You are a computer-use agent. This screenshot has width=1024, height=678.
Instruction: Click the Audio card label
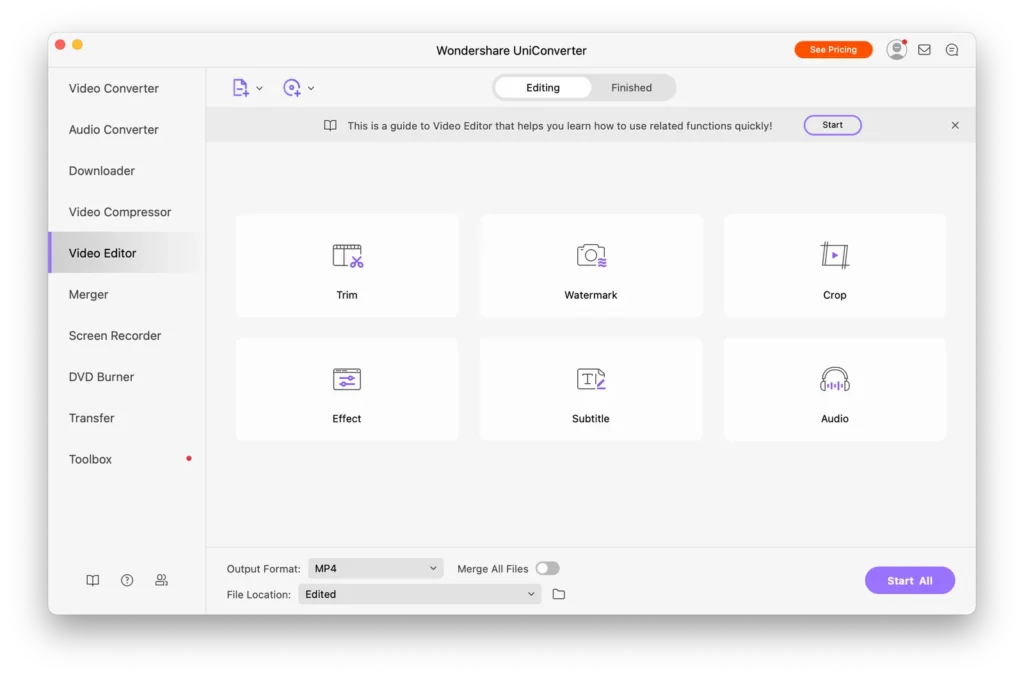pos(835,419)
